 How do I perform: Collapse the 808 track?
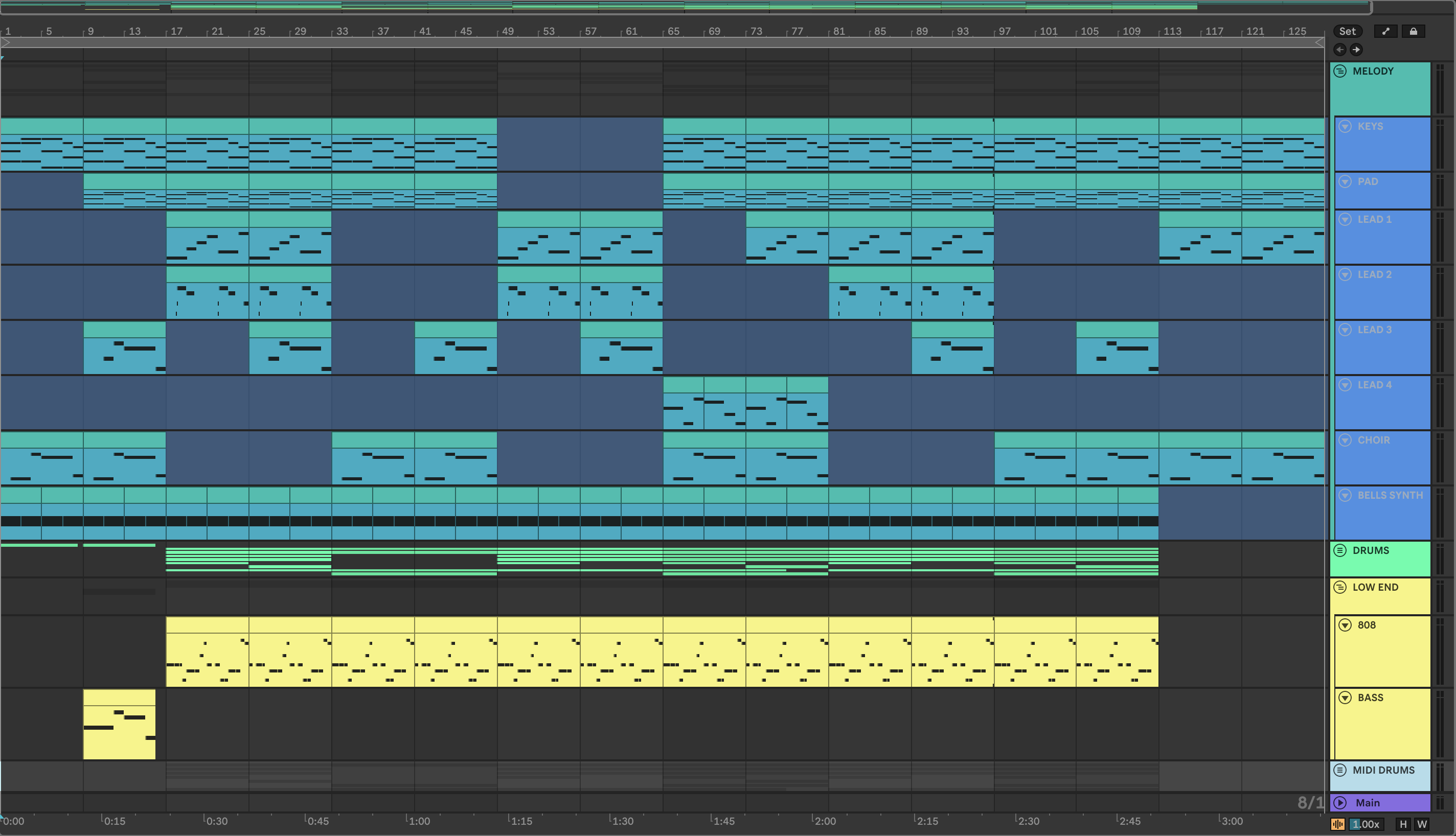1345,625
